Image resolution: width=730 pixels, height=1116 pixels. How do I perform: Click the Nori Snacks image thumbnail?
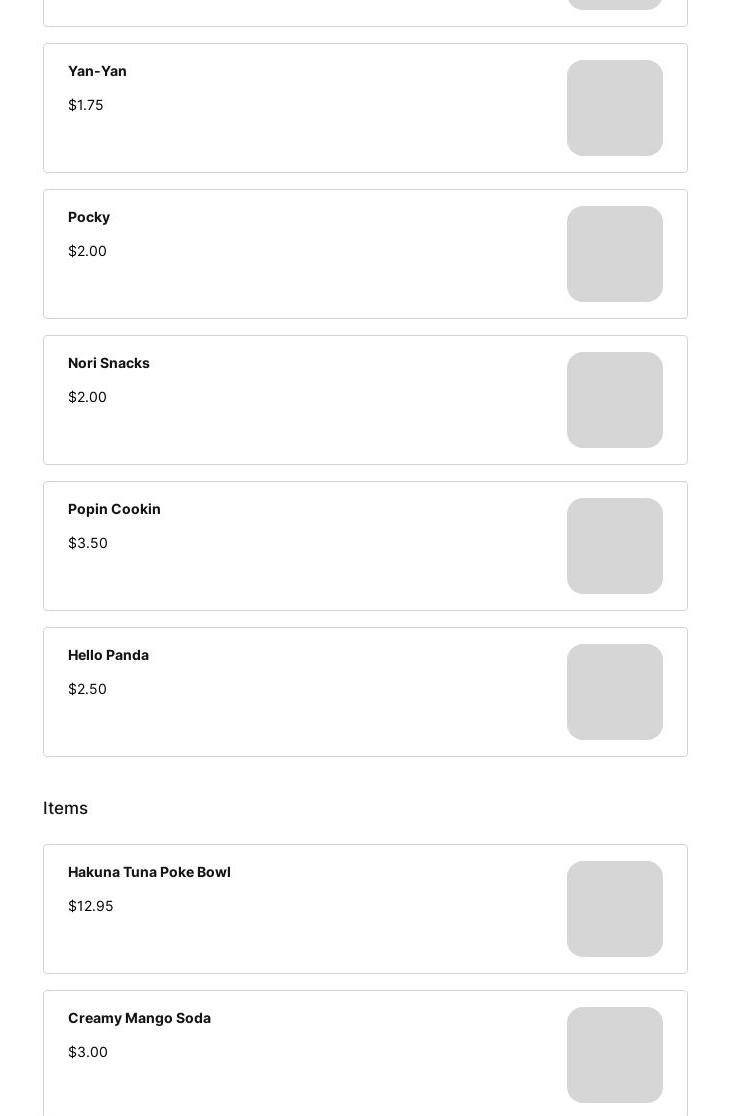[614, 400]
